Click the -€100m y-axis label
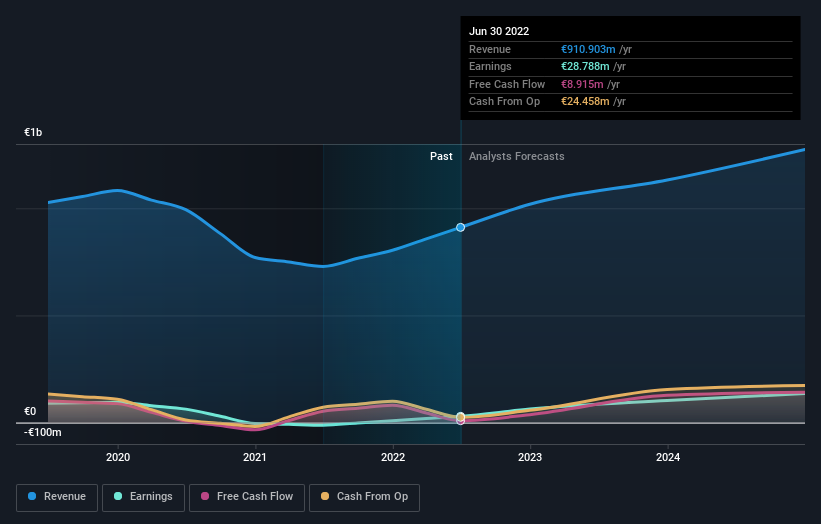 coord(42,432)
